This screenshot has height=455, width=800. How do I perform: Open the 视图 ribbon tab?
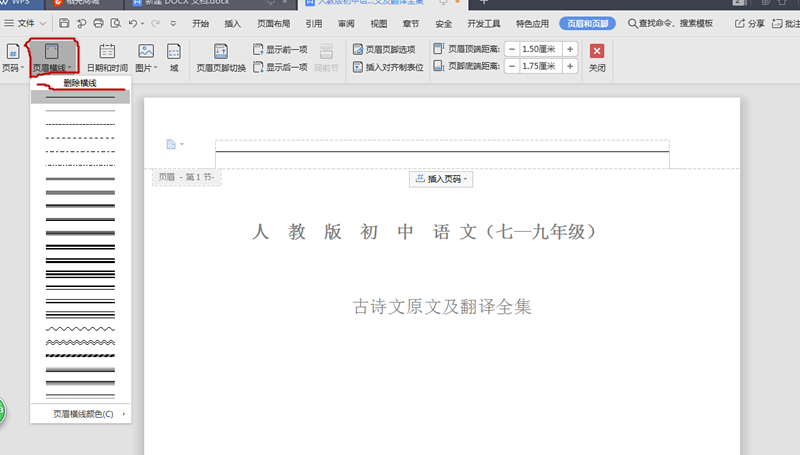tap(379, 23)
